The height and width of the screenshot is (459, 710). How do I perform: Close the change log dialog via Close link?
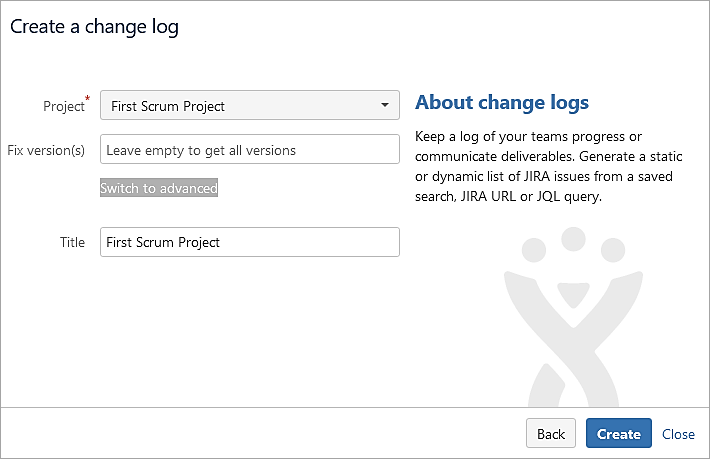pos(678,434)
